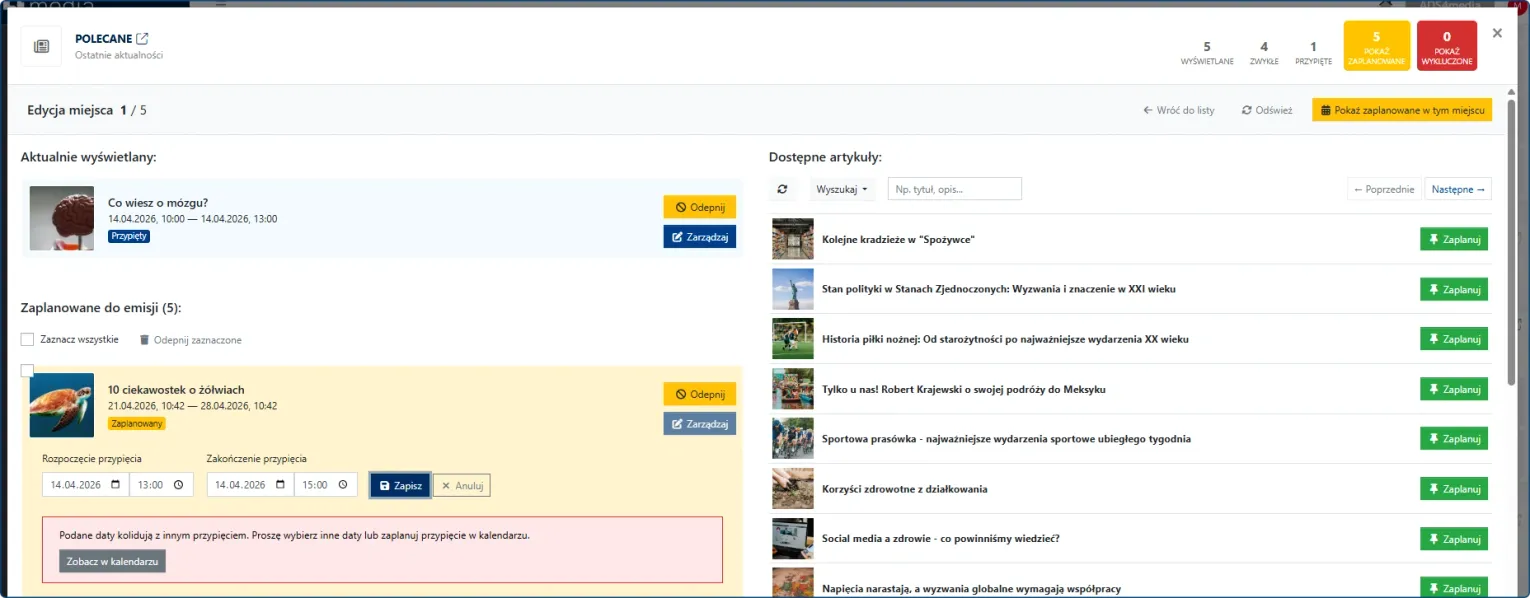1530x598 pixels.
Task: Check the Zaznacz wszystkie checkbox
Action: (28, 340)
